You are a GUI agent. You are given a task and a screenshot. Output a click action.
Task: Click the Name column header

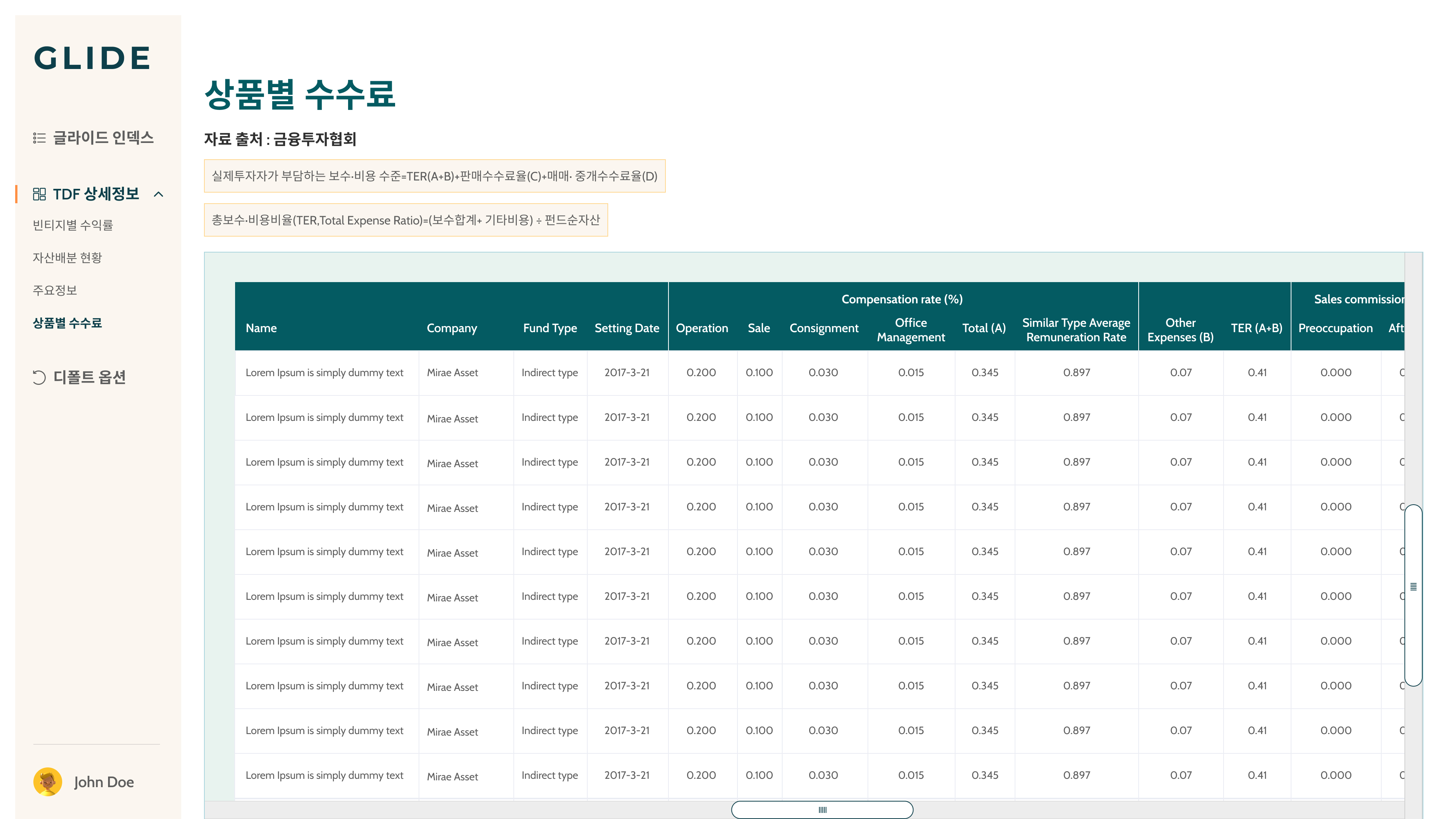(x=261, y=328)
